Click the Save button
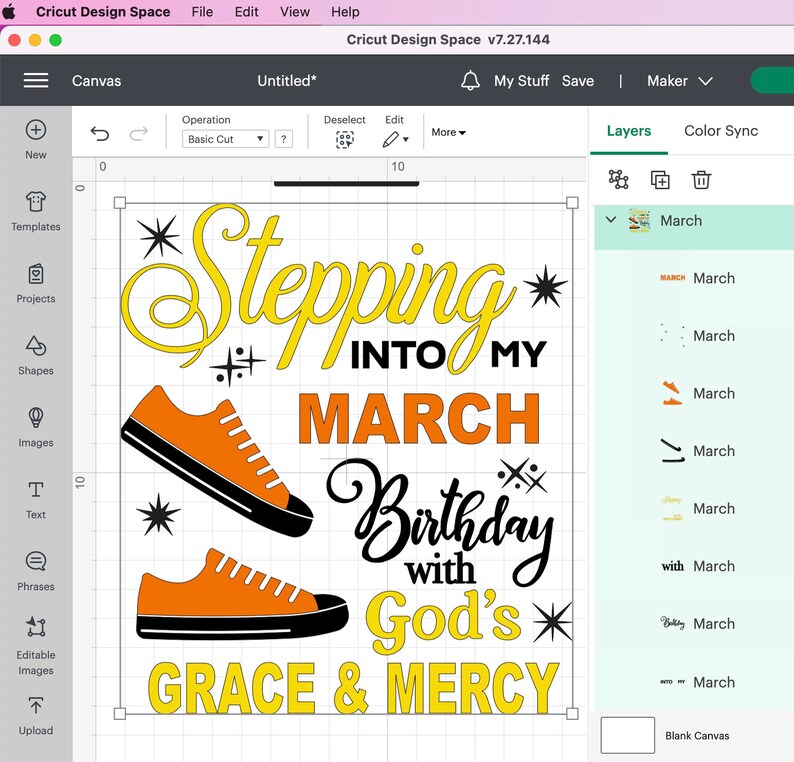This screenshot has height=762, width=794. [578, 81]
